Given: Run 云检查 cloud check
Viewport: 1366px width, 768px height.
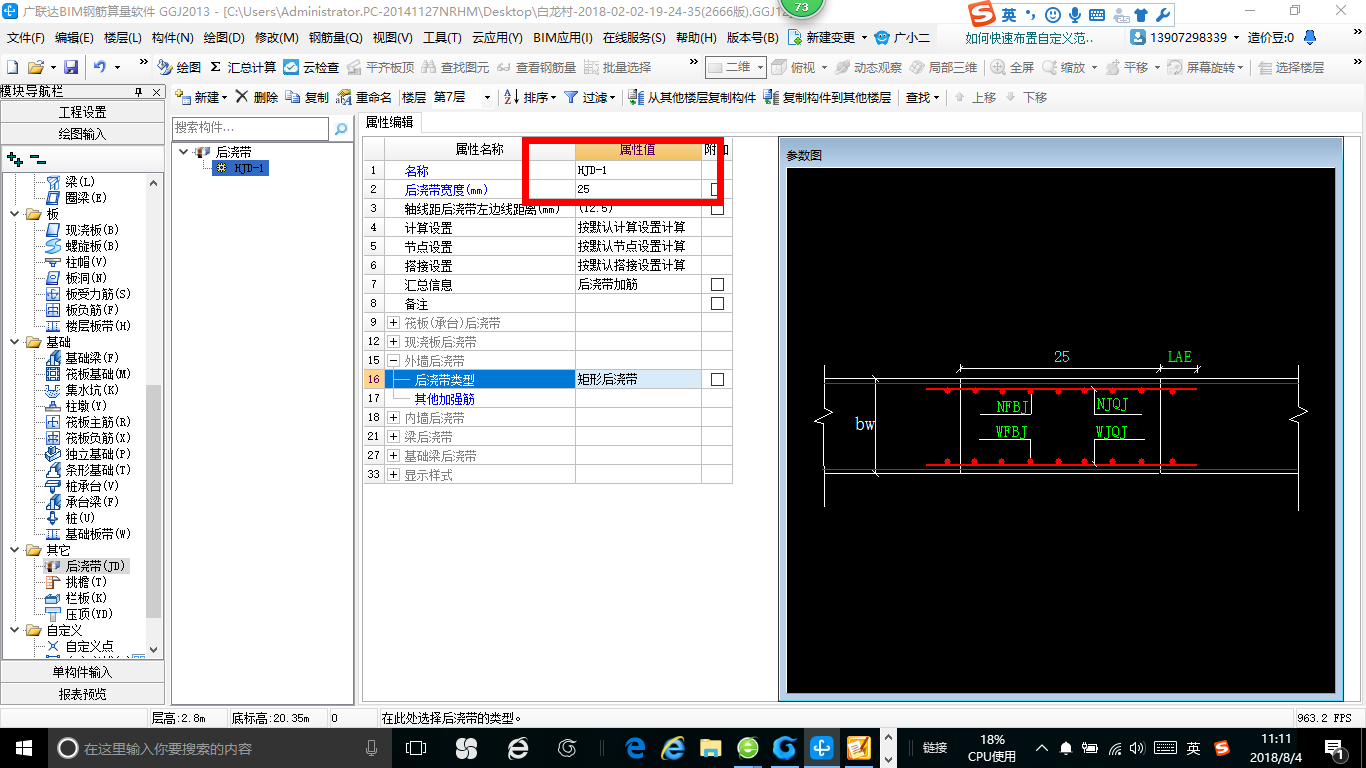Looking at the screenshot, I should coord(311,67).
